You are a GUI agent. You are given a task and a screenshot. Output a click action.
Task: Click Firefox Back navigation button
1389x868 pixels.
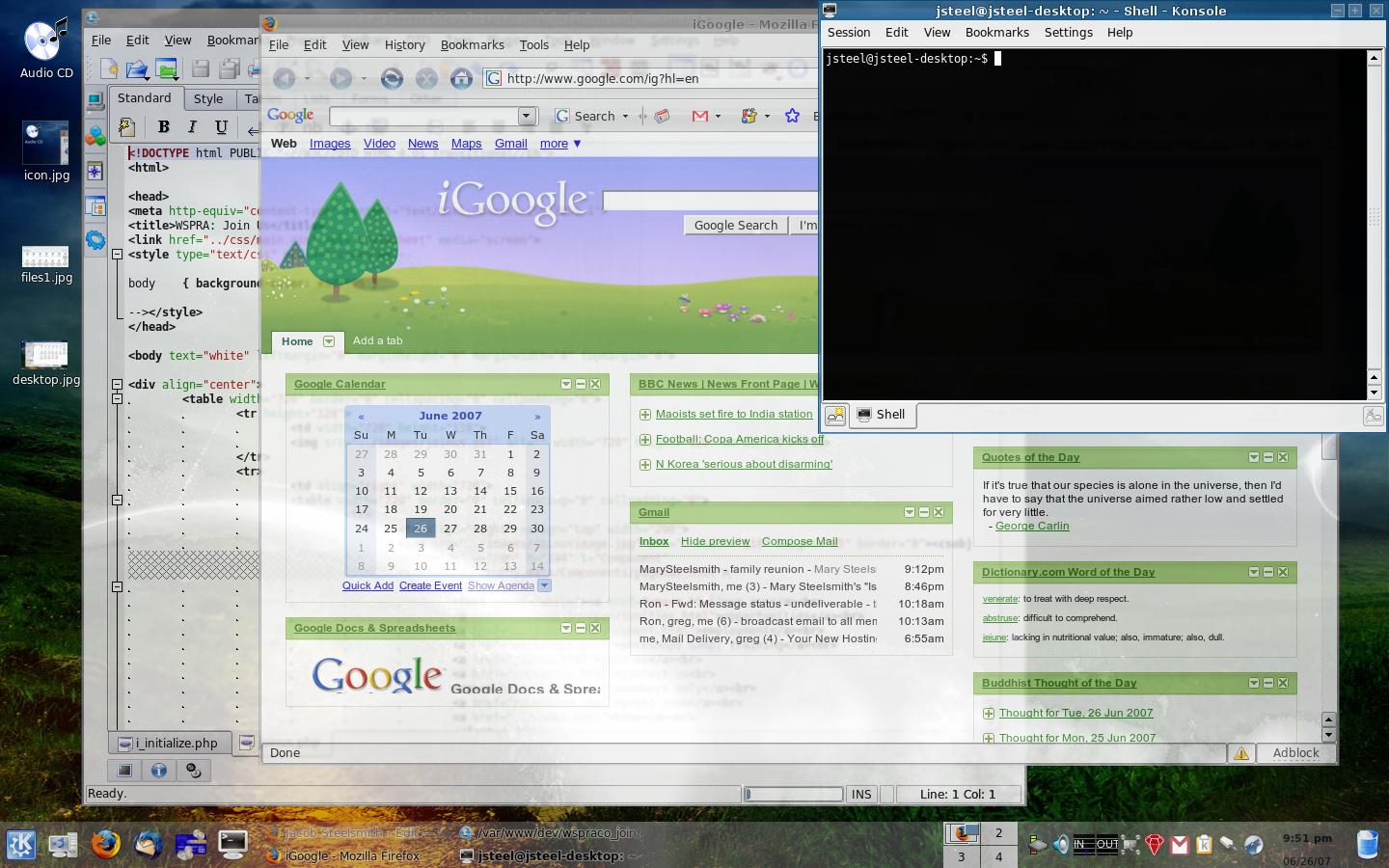(x=284, y=78)
